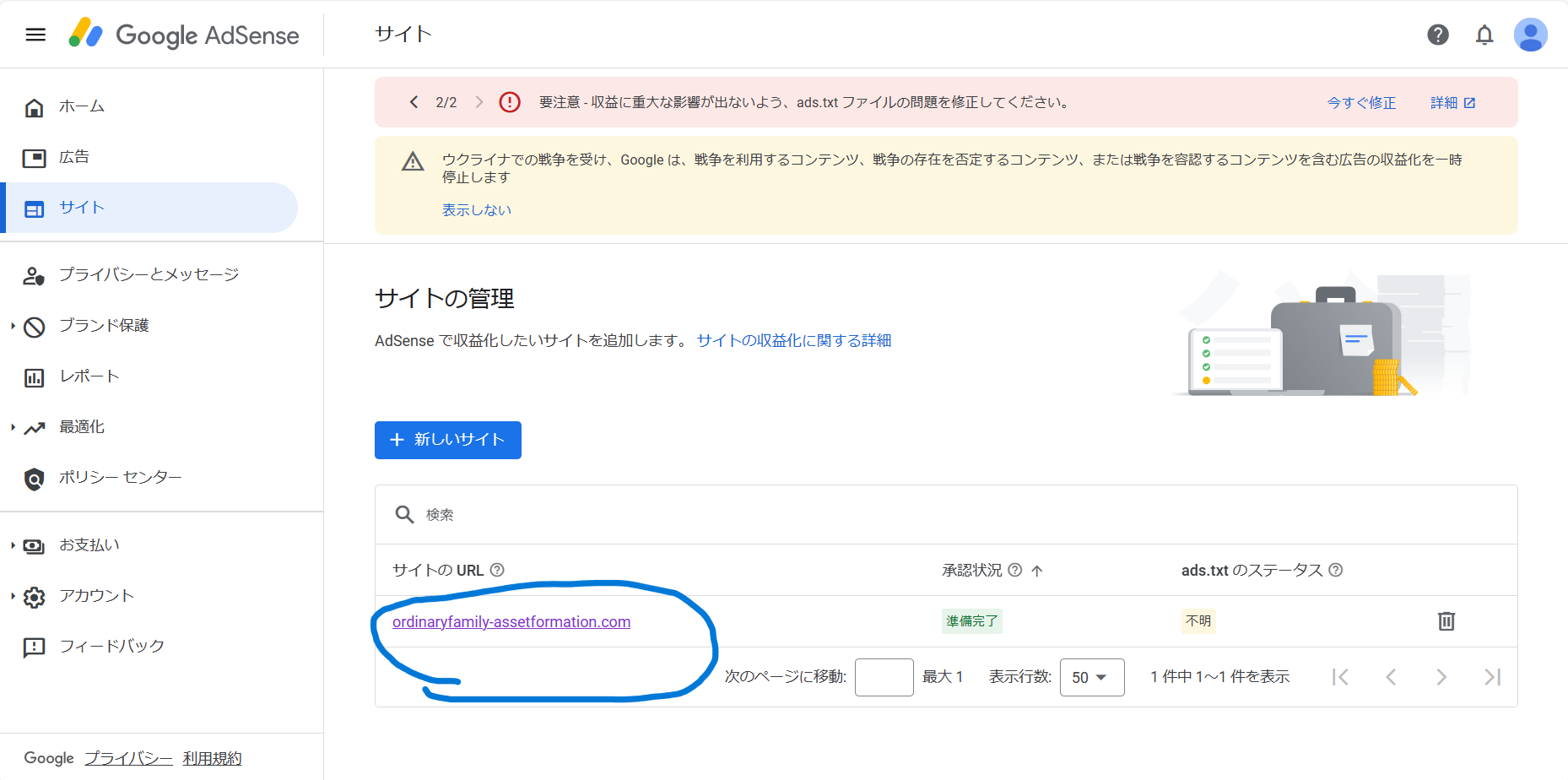Viewport: 1568px width, 780px height.
Task: Click the 今すぐ修正 fix link
Action: (x=1360, y=101)
